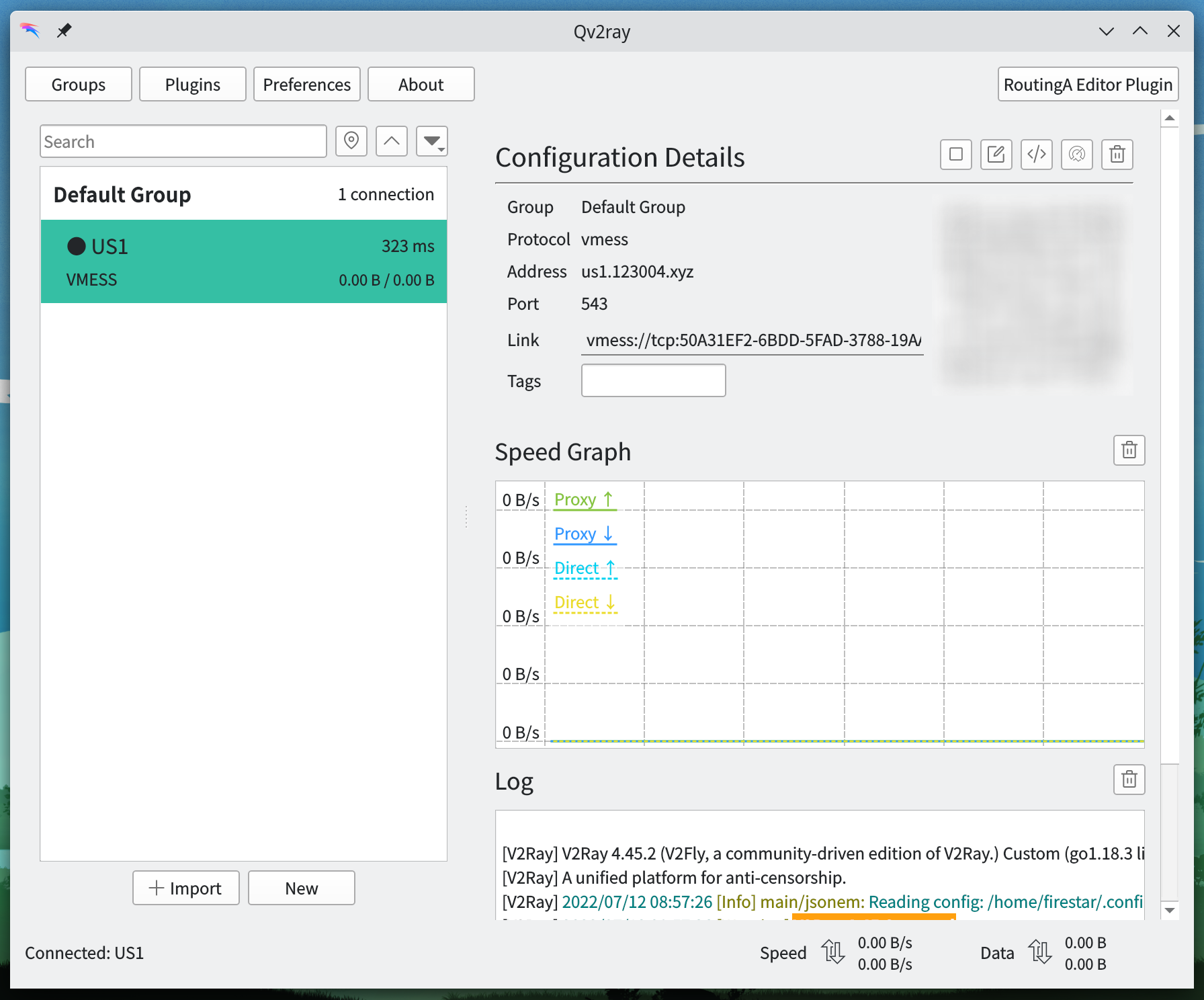Screen dimensions: 1204x1000
Task: Click the 1 connection count label
Action: pyautogui.click(x=386, y=194)
